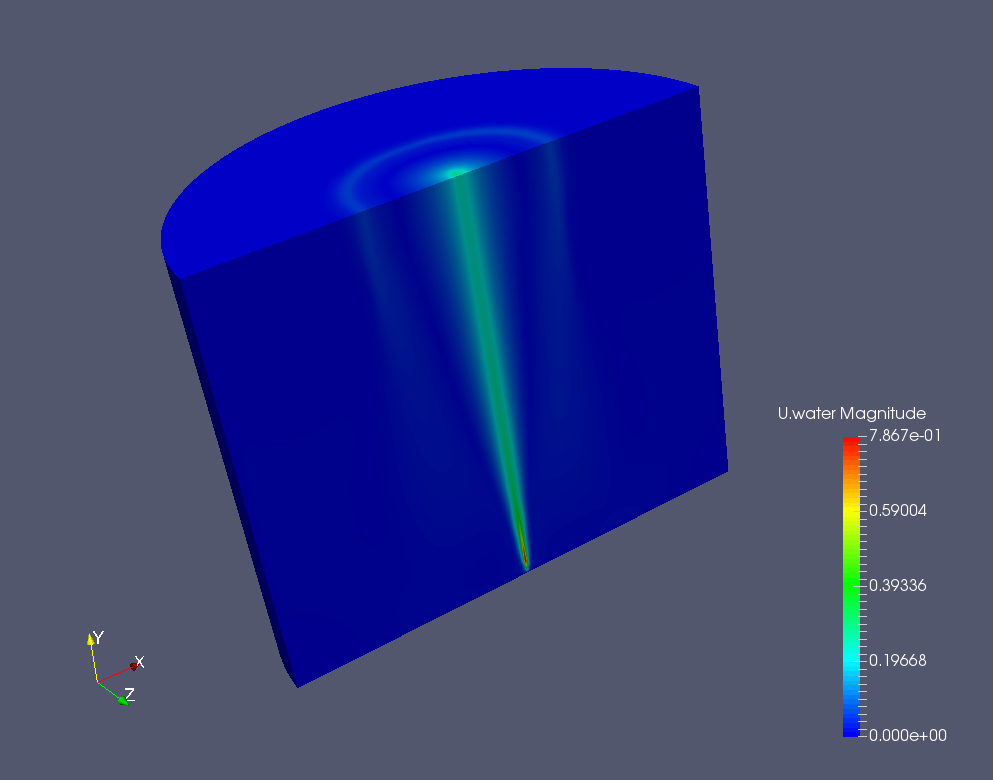Click the 7.867e-01 maximum value label
Image resolution: width=993 pixels, height=780 pixels.
point(904,435)
